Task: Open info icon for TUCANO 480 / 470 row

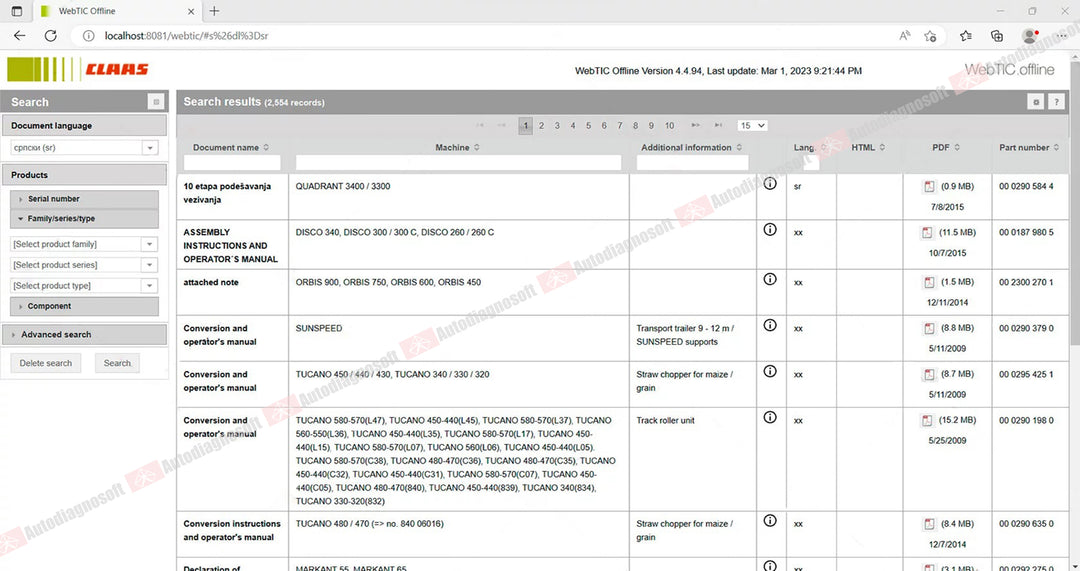Action: click(x=770, y=521)
